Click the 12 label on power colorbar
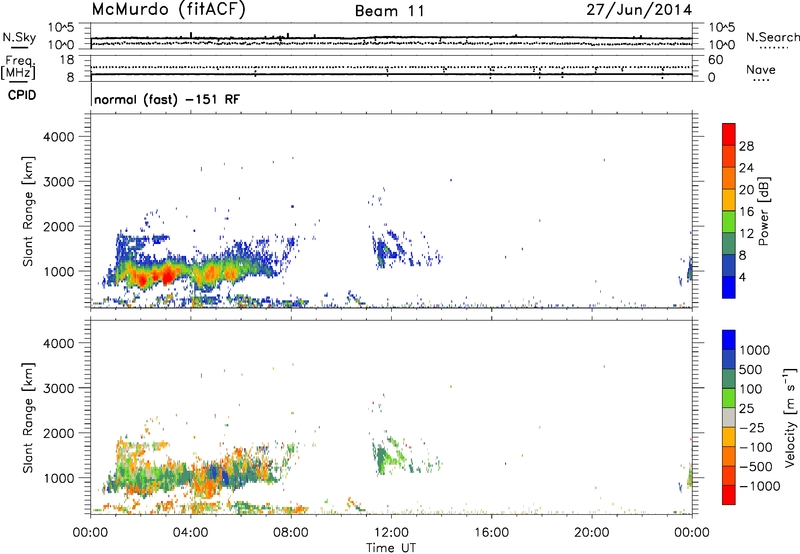 [x=746, y=234]
